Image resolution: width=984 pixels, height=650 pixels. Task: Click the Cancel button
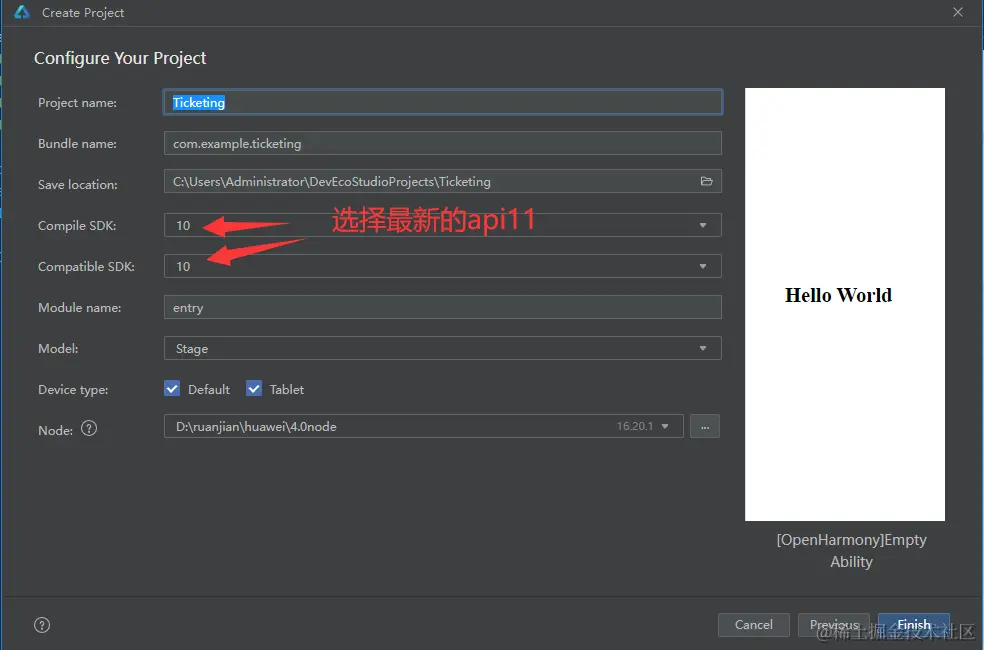pos(754,625)
